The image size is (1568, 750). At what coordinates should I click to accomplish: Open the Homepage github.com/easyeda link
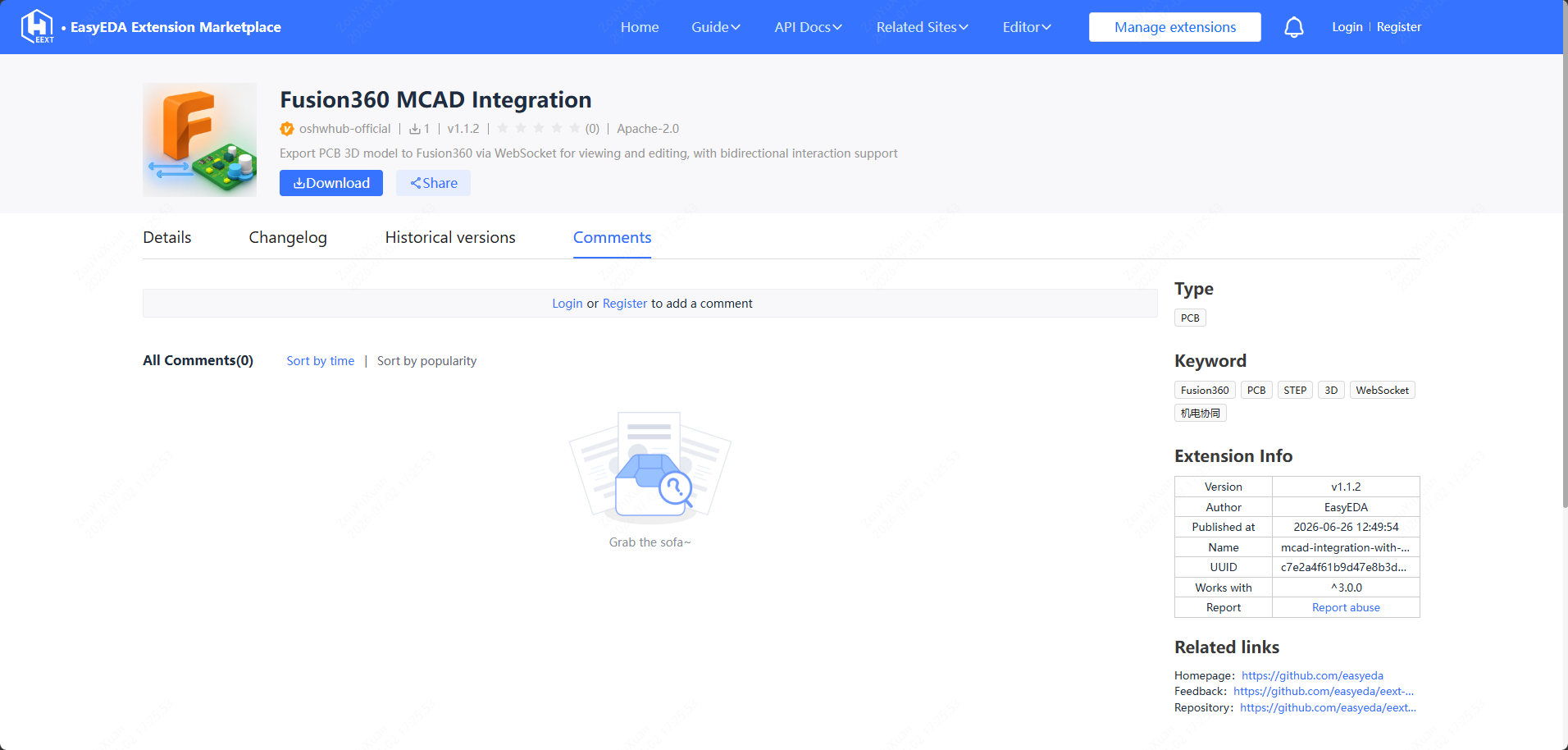tap(1312, 675)
